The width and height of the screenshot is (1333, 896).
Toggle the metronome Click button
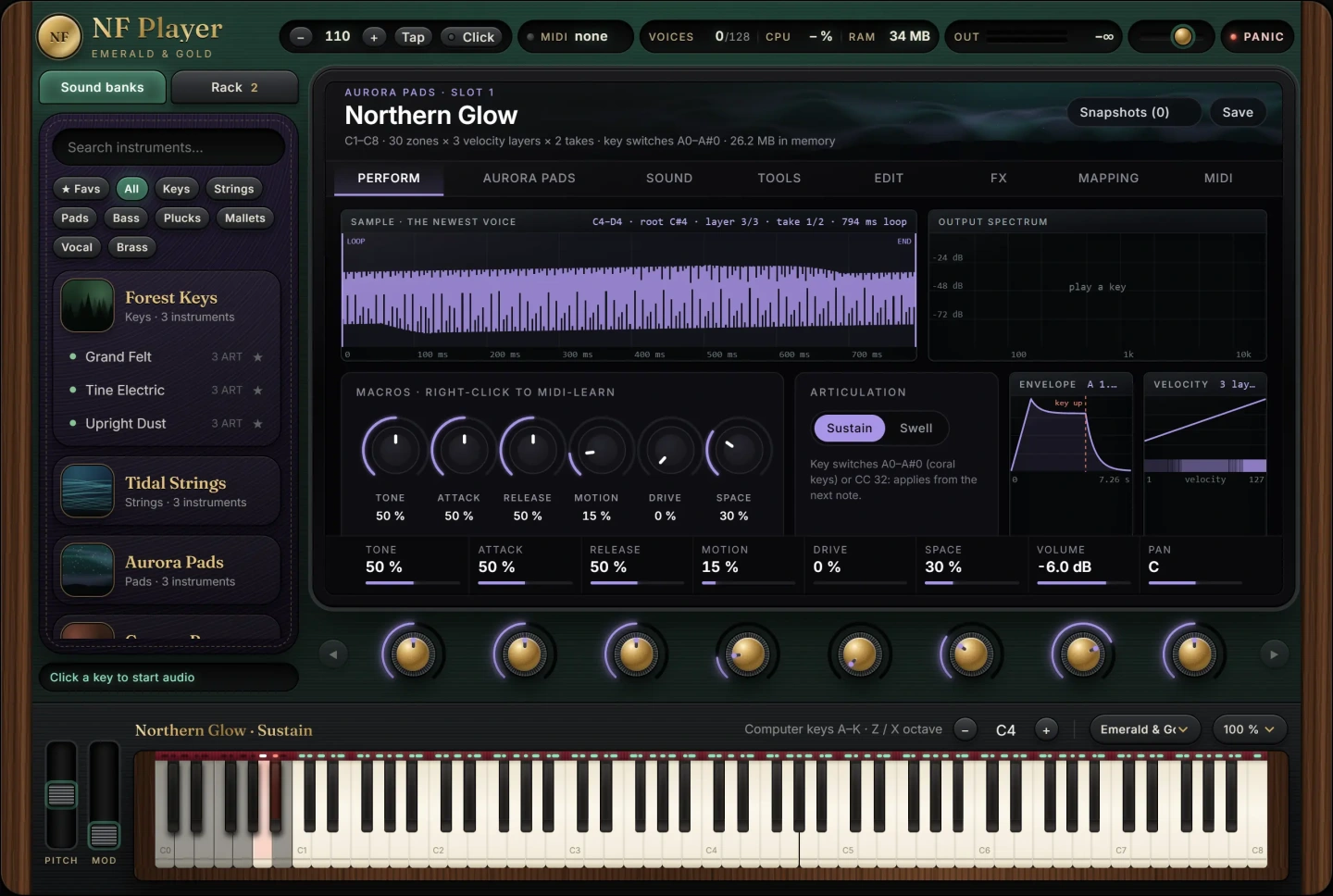(x=471, y=37)
